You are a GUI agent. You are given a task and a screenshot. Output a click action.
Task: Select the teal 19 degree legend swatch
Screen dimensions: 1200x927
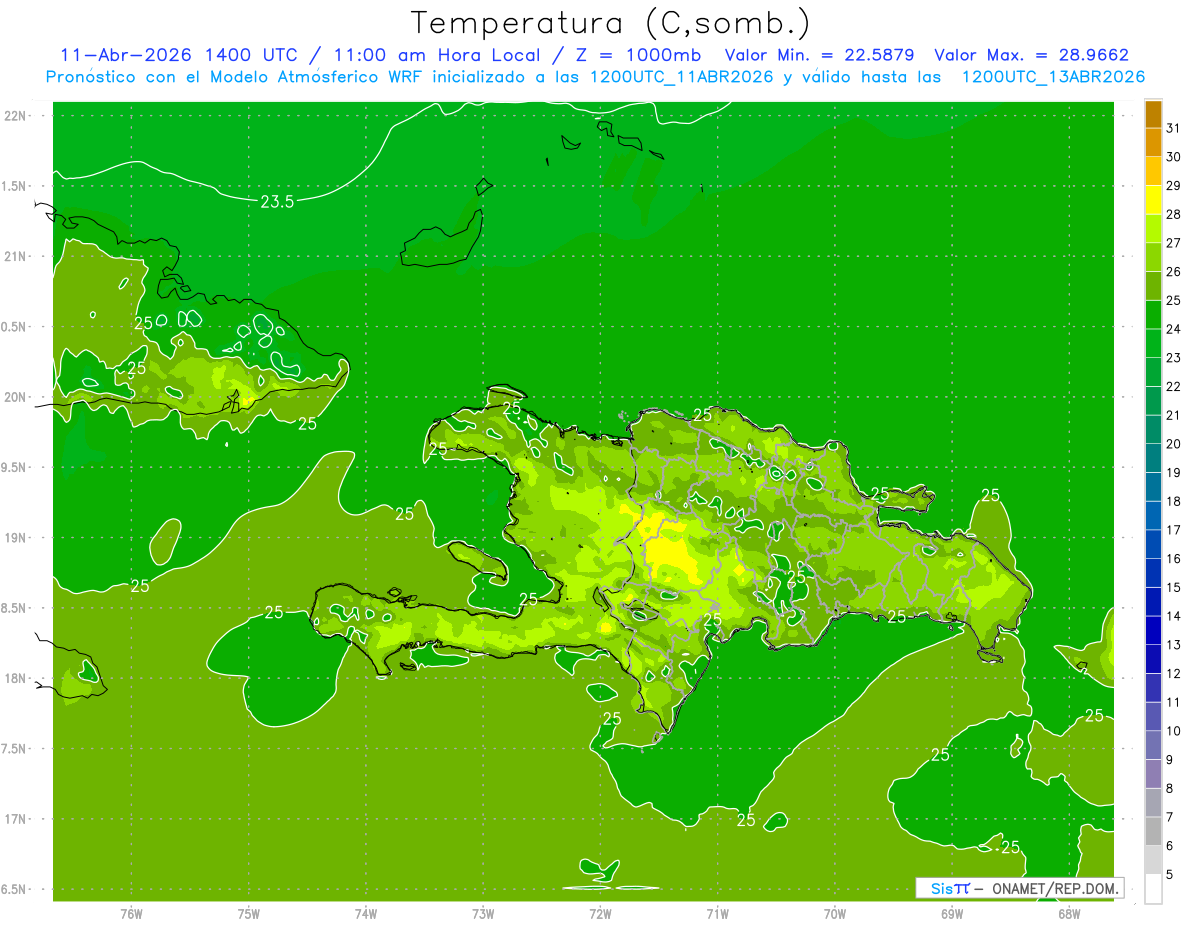coord(1153,458)
